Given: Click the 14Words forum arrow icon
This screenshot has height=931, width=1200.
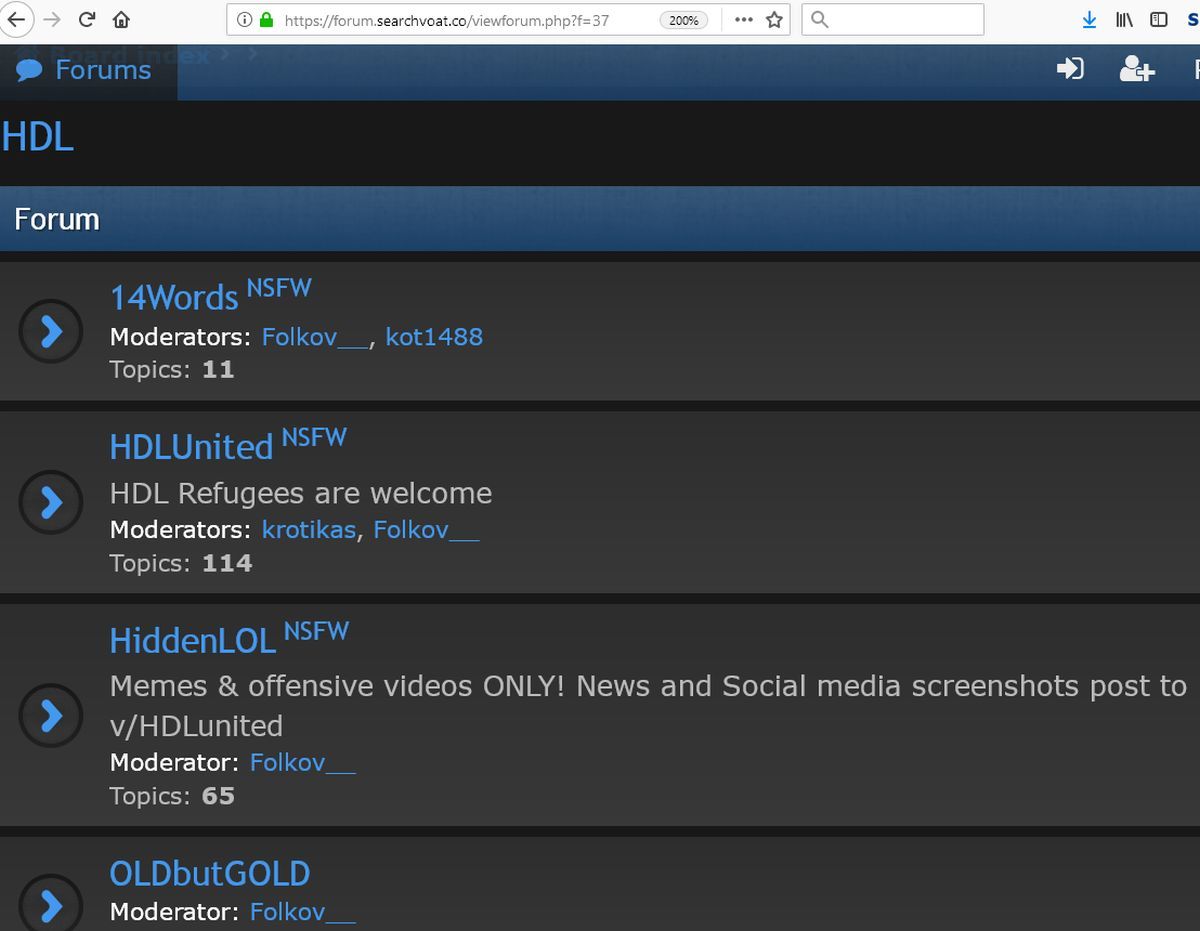Looking at the screenshot, I should [x=51, y=331].
